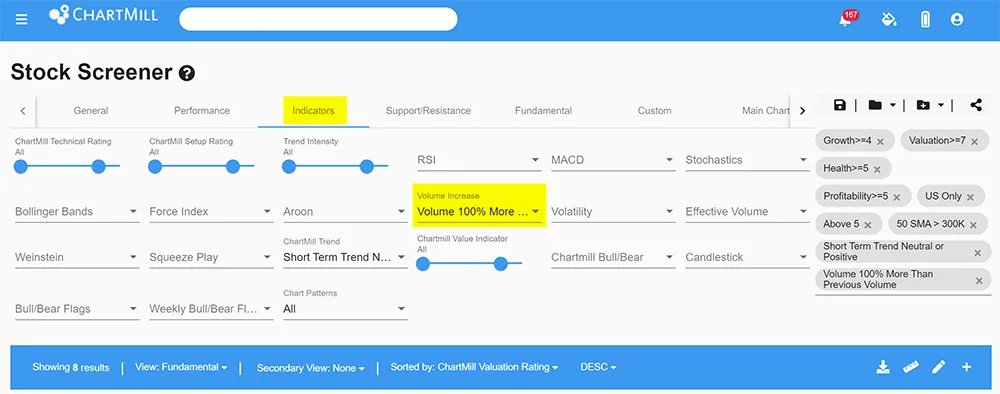Toggle the DESC sort order selector

598,367
